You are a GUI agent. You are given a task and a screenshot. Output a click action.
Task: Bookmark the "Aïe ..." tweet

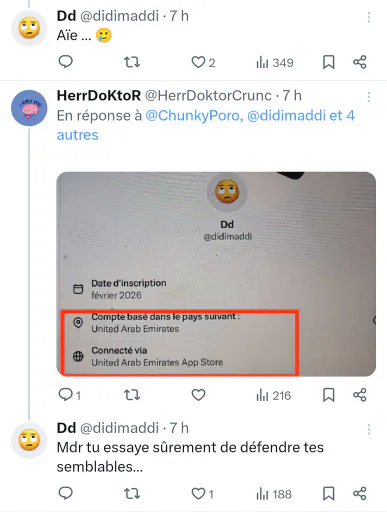(x=329, y=62)
